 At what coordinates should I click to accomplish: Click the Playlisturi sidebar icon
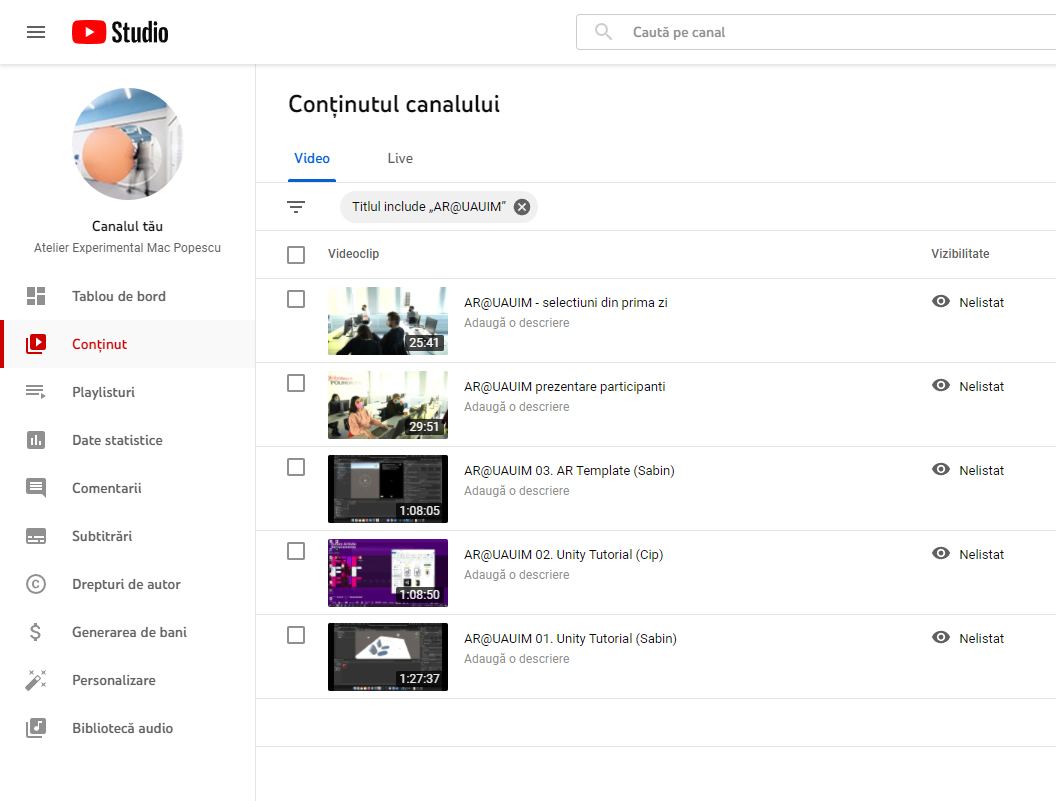pos(36,391)
